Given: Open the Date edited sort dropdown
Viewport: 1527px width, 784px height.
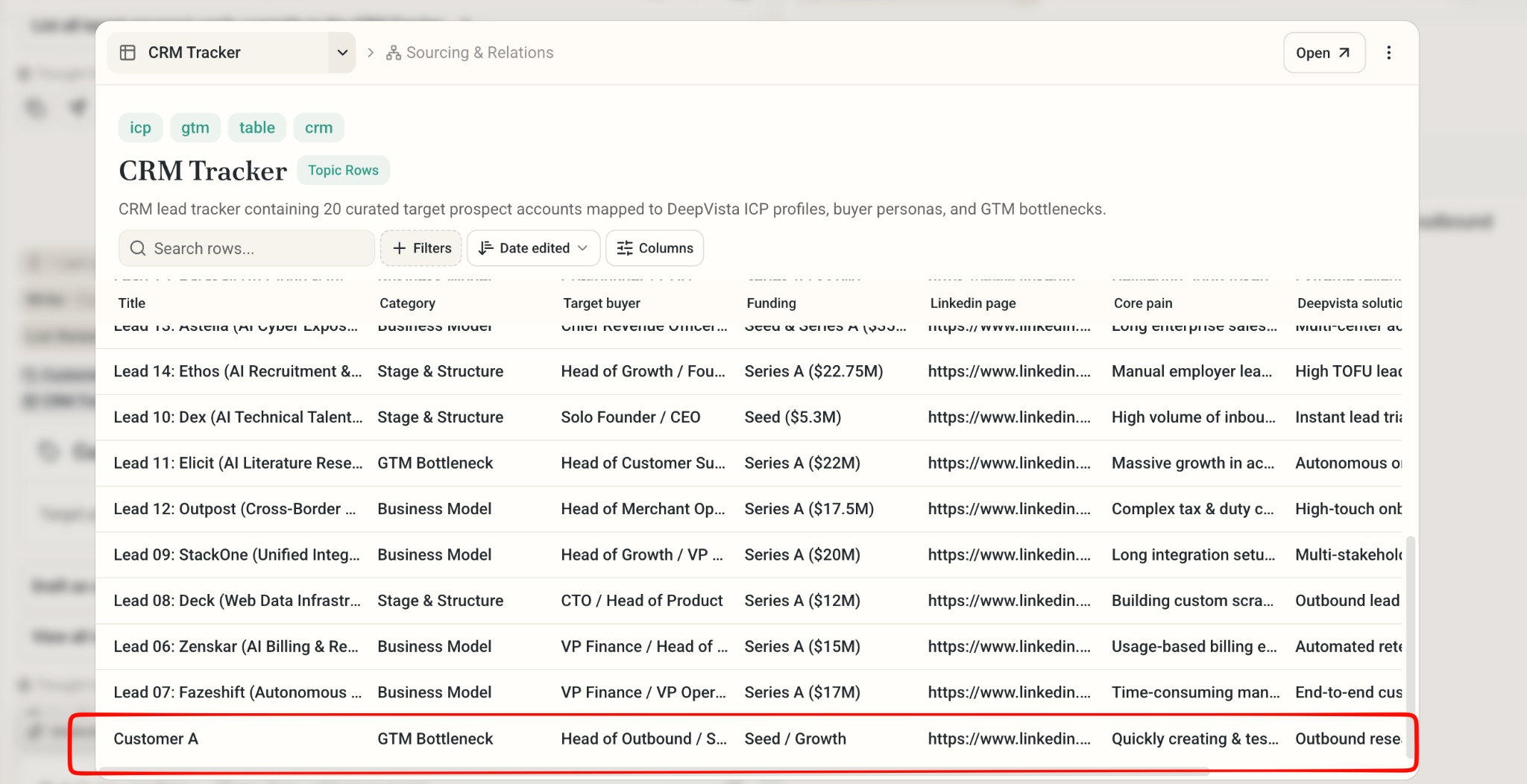Looking at the screenshot, I should pos(534,248).
